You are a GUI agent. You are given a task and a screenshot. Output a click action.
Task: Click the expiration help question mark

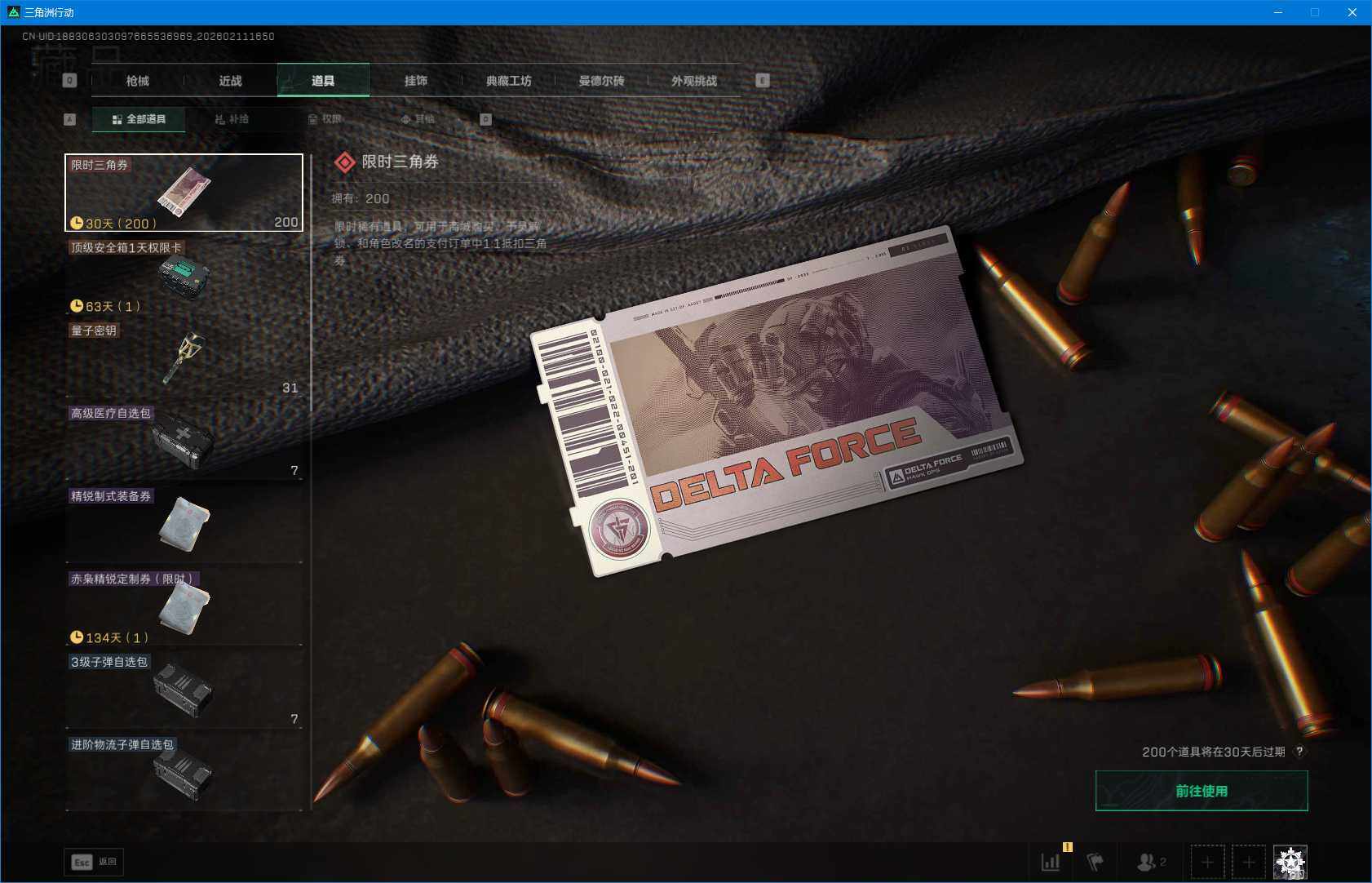click(x=1299, y=752)
